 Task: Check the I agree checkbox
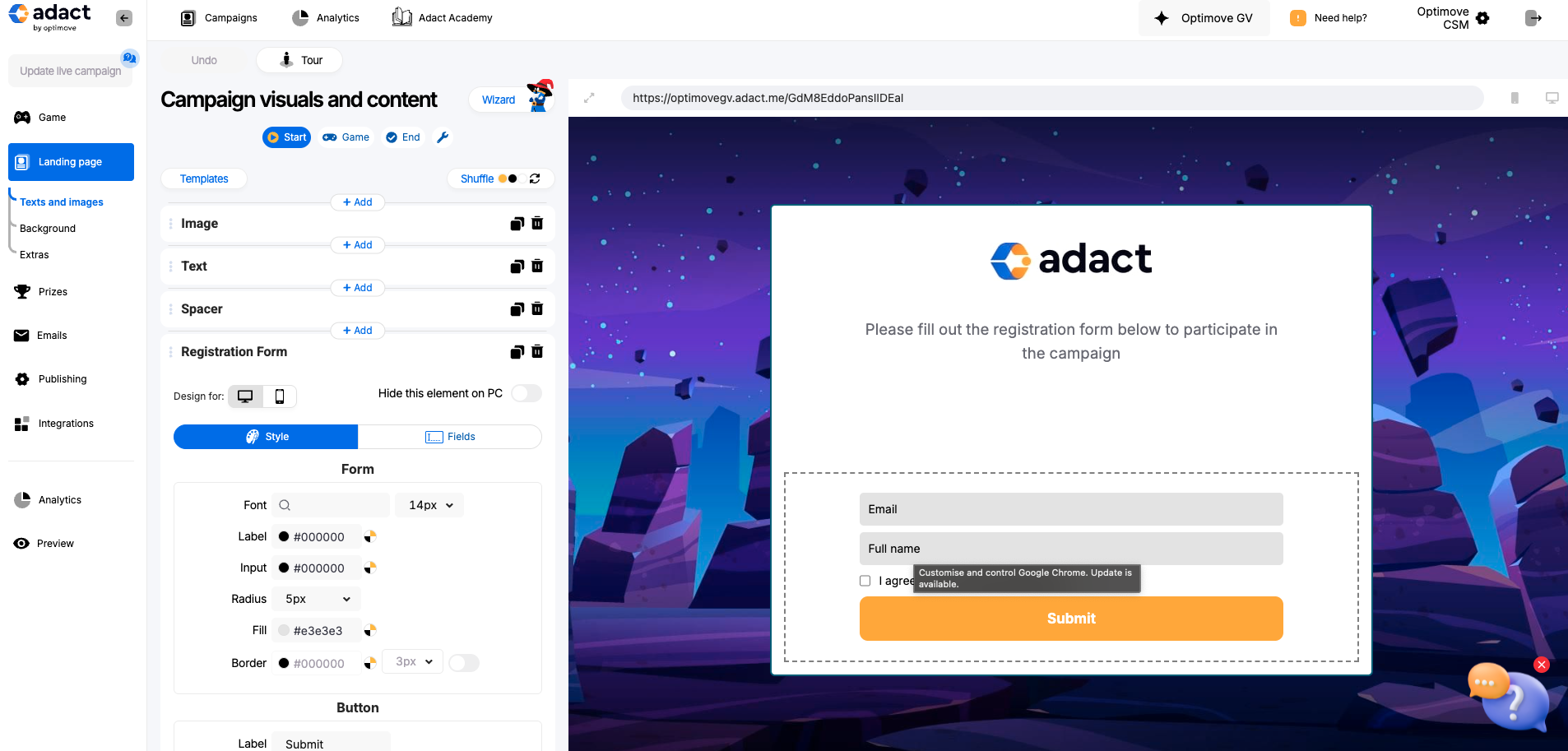click(x=865, y=581)
